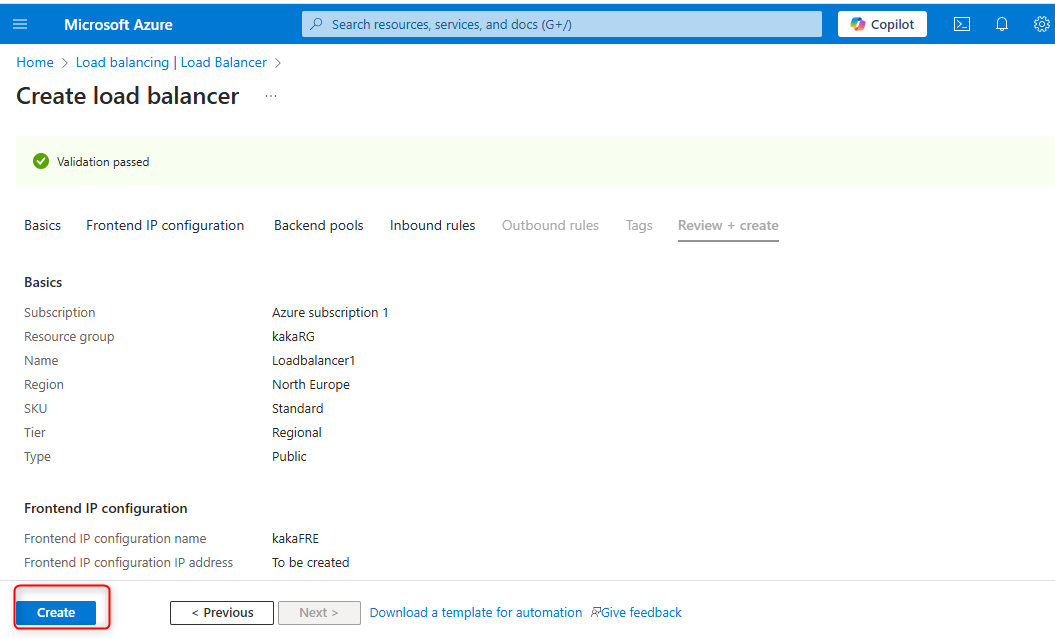Screen dimensions: 1055x638
Task: Click the Next button
Action: pos(320,612)
